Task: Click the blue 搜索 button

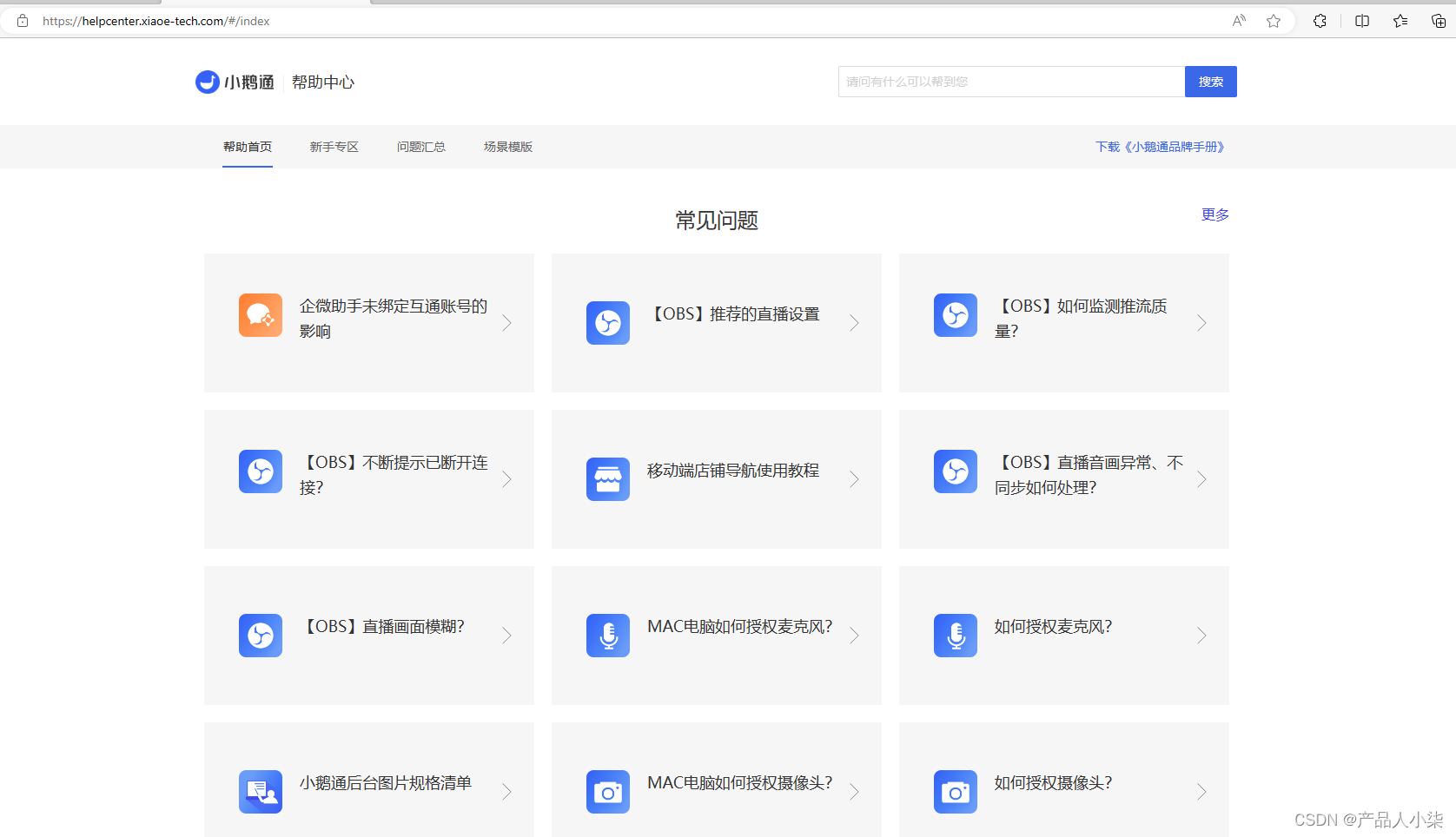Action: click(x=1211, y=82)
